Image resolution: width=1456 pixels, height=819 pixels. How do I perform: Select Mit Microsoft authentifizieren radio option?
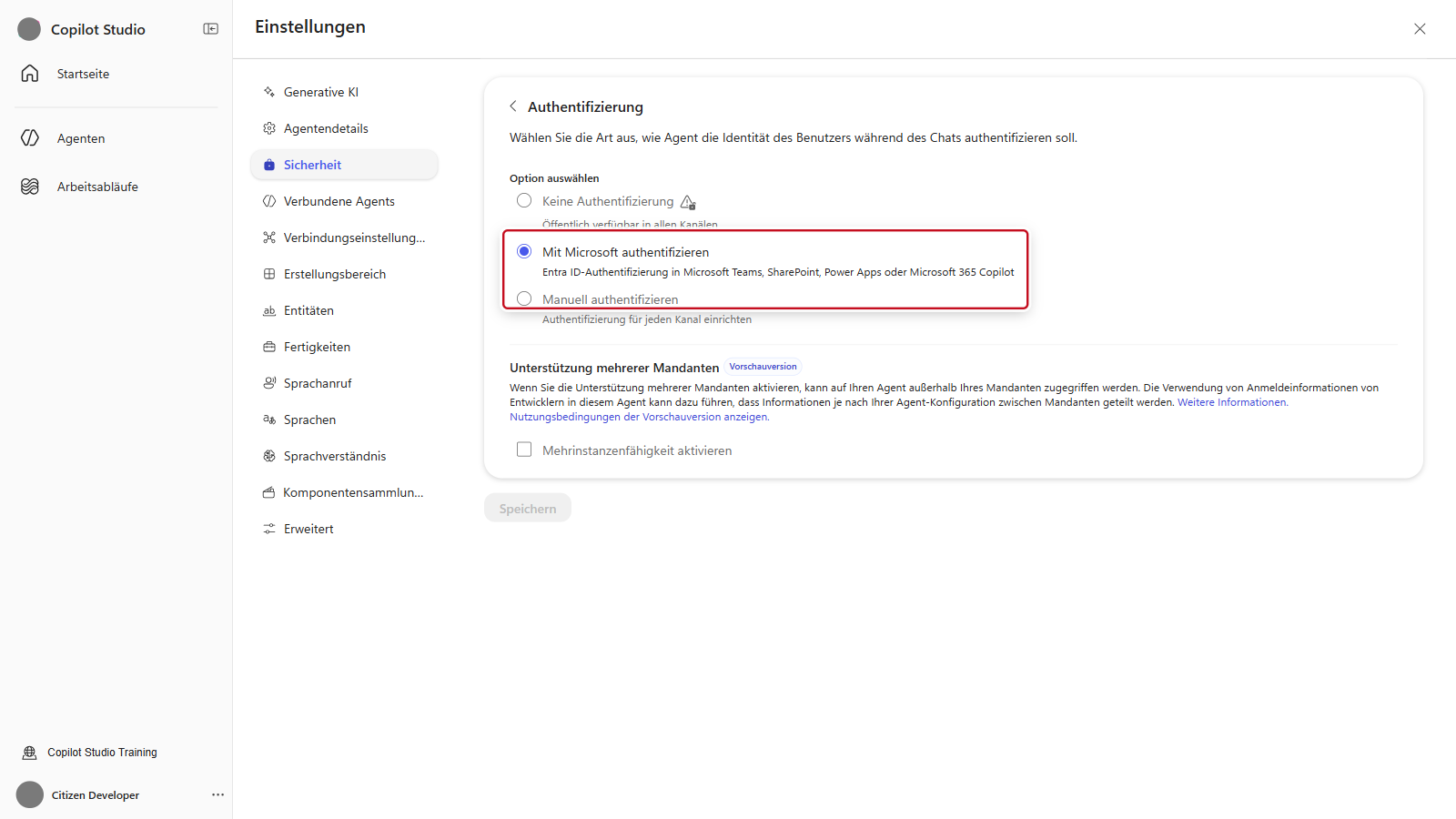pos(524,251)
